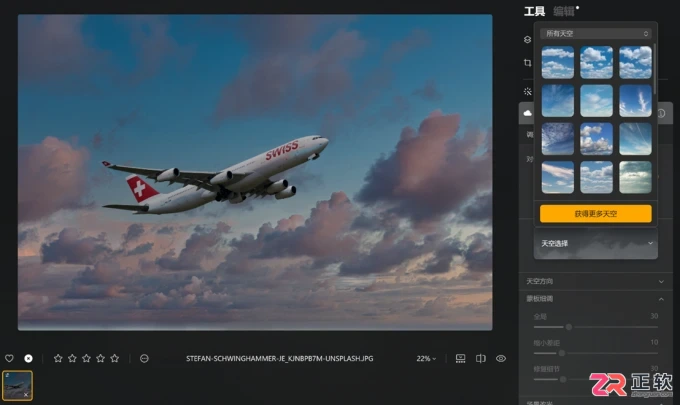Viewport: 680px width, 405px height.
Task: Expand the 天空方向 section
Action: pyautogui.click(x=595, y=281)
